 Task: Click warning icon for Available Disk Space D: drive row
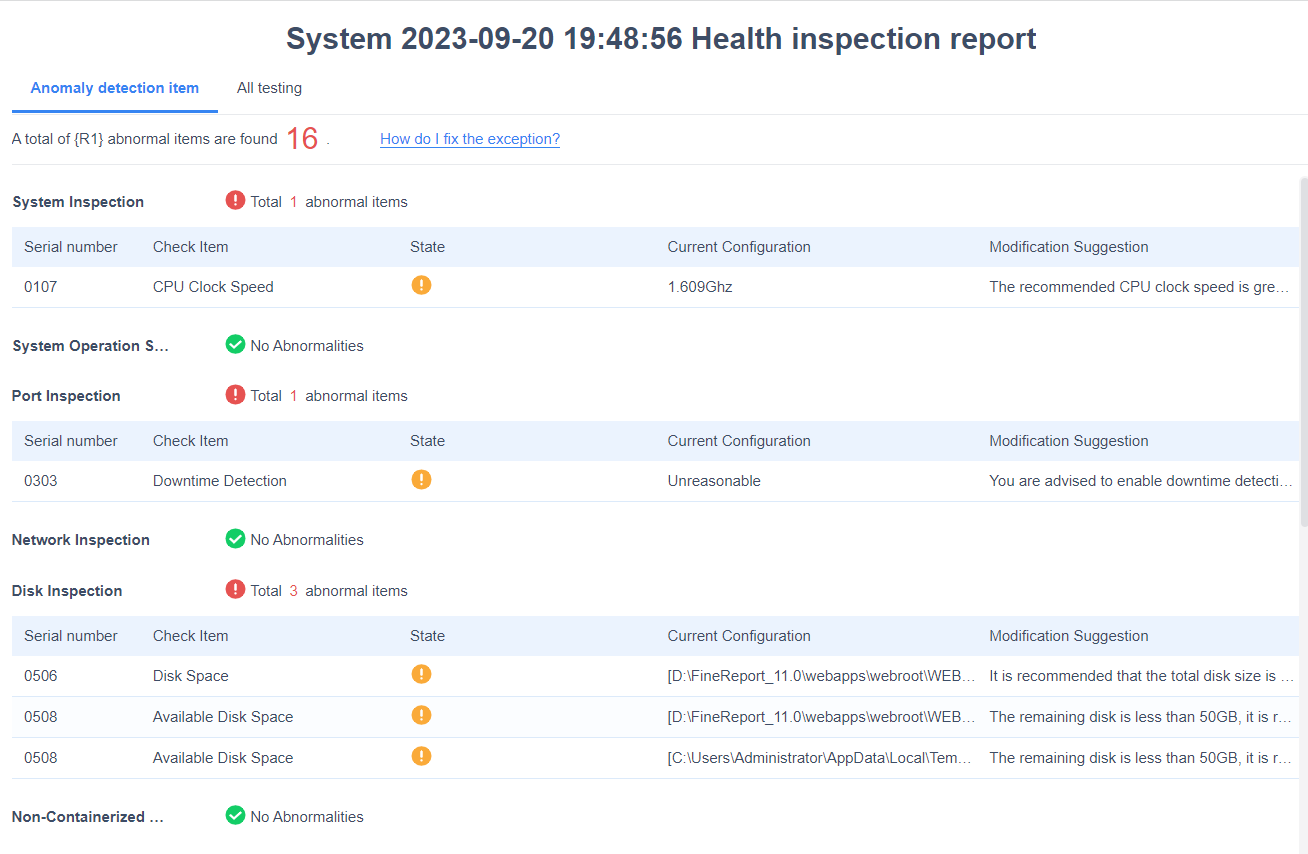(421, 715)
